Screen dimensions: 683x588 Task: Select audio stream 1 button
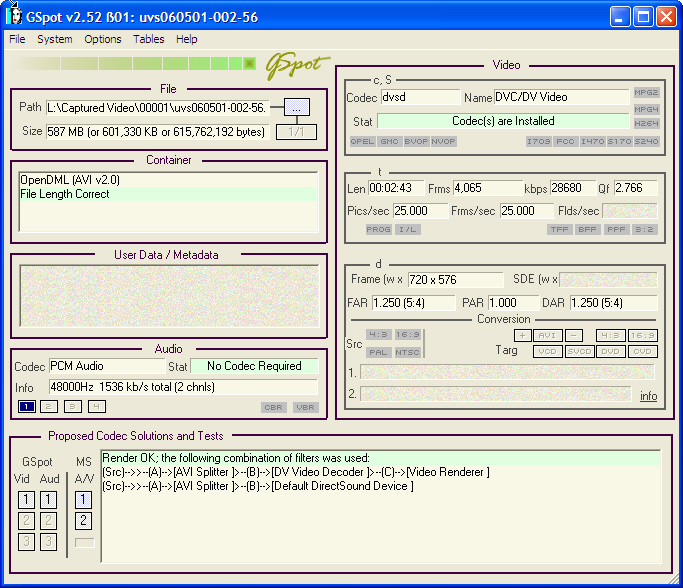click(27, 406)
